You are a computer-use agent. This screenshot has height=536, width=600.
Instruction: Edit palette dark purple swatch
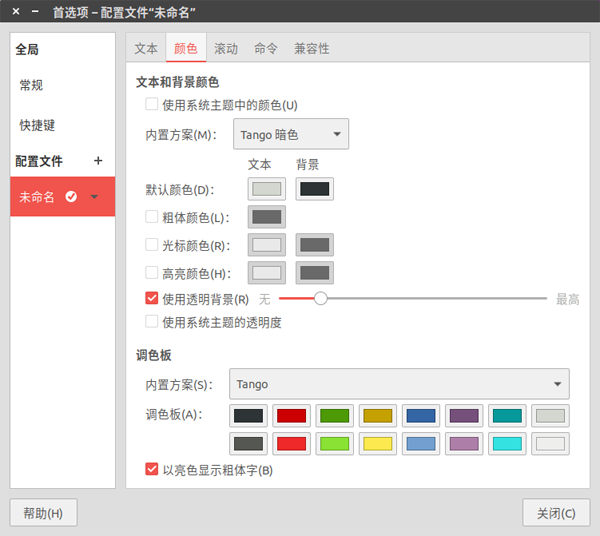pyautogui.click(x=464, y=416)
